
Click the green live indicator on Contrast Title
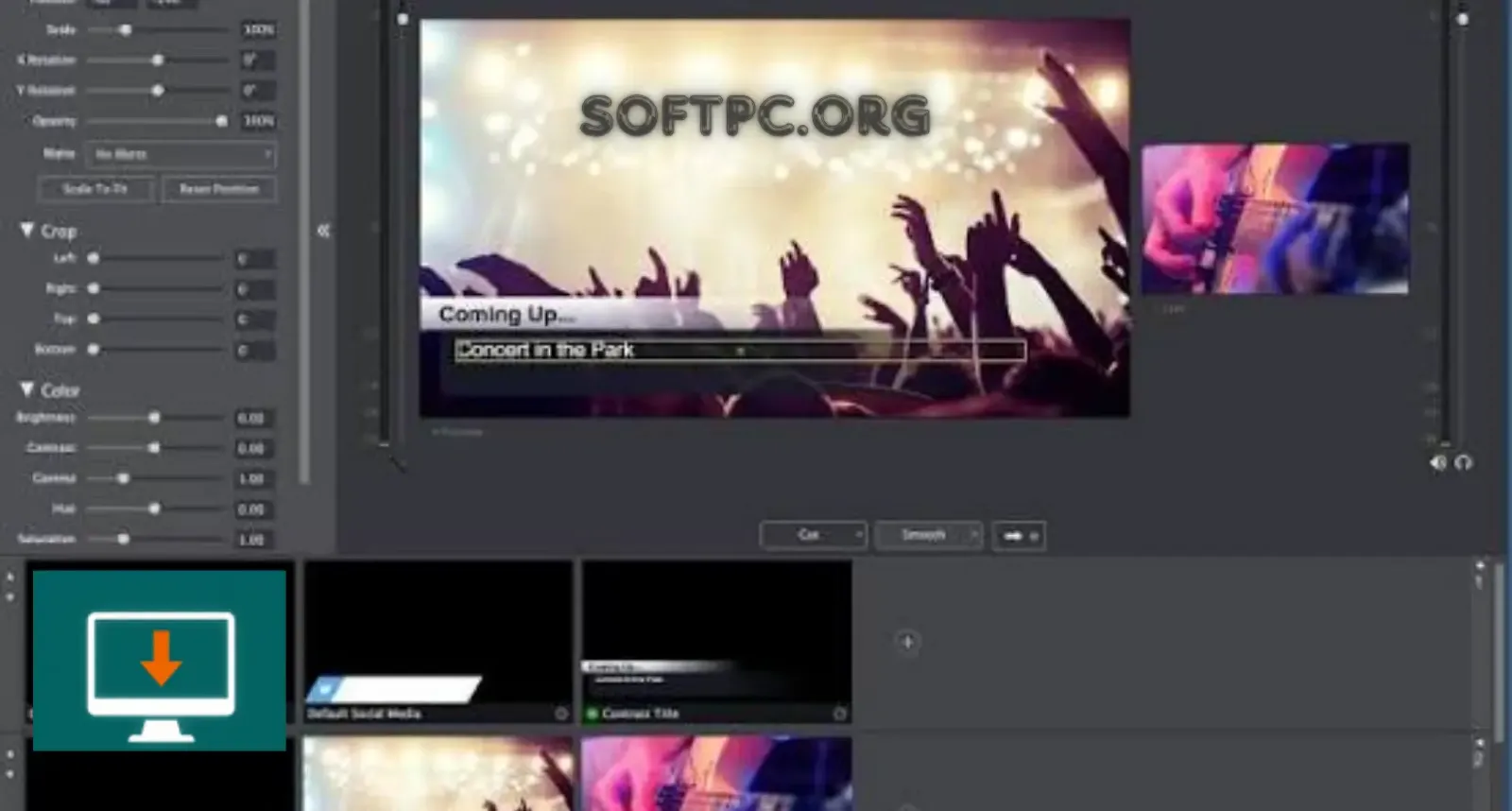(x=593, y=714)
